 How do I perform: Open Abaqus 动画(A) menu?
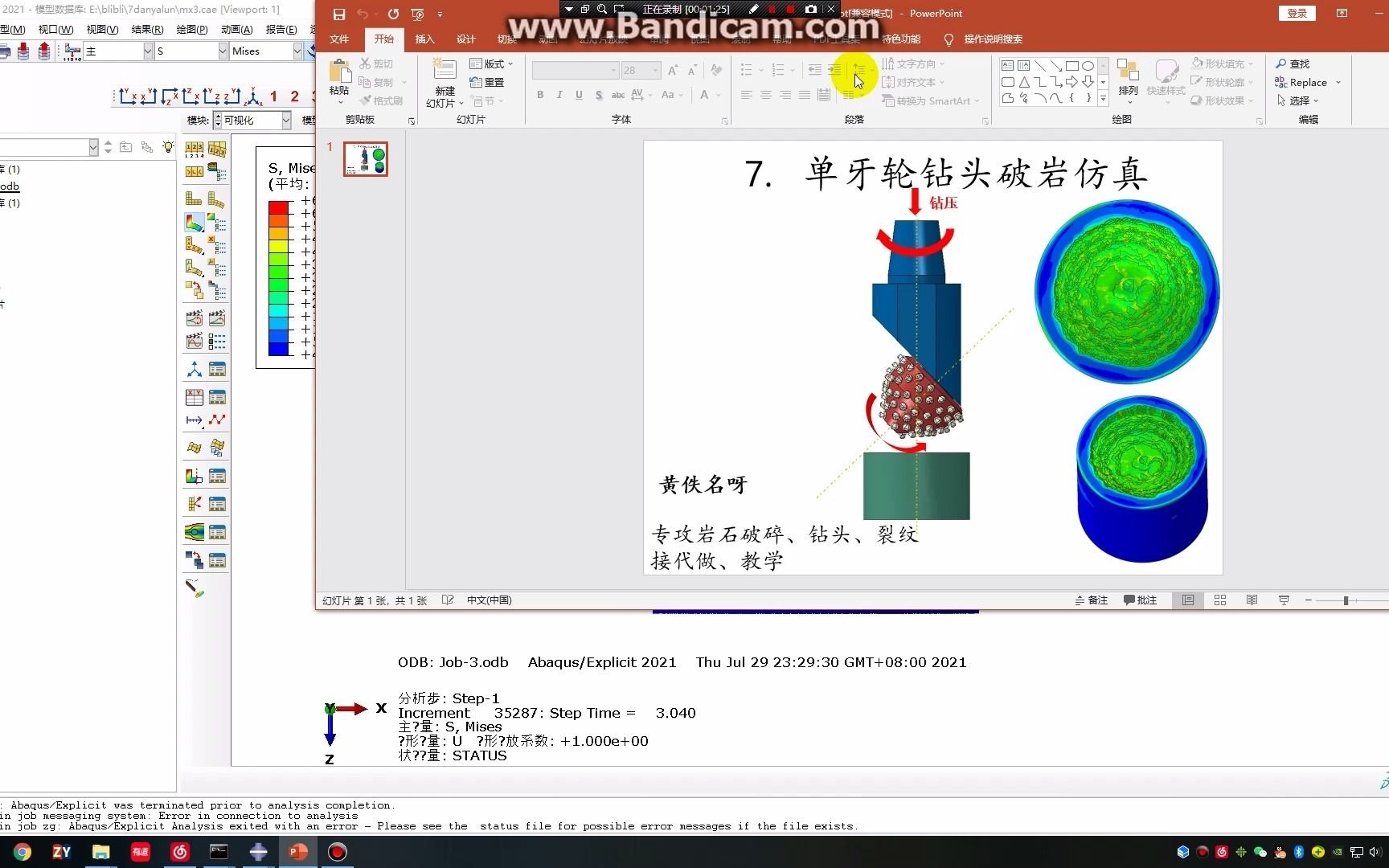236,30
